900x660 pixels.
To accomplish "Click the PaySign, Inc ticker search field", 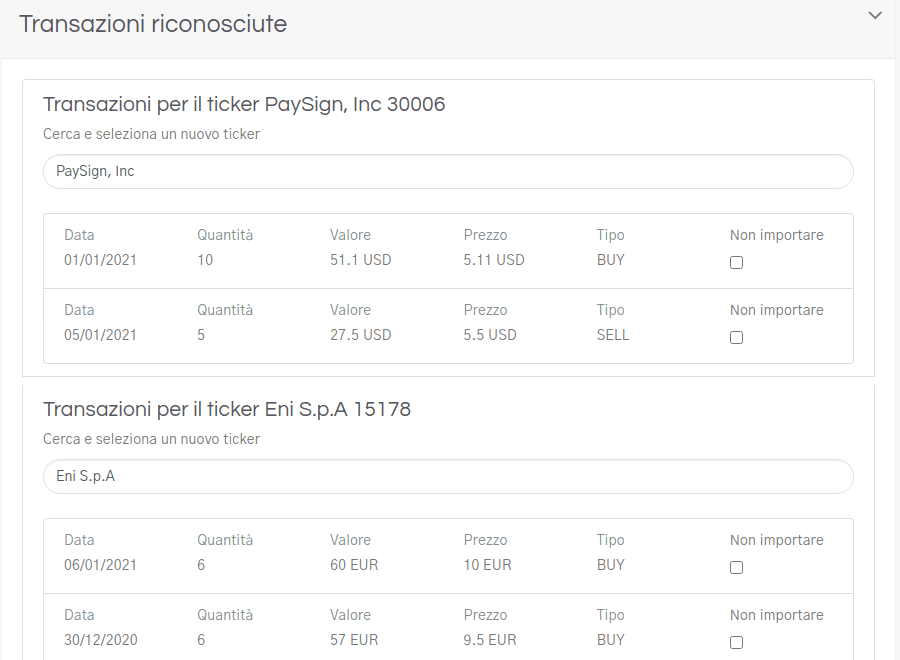I will pyautogui.click(x=448, y=171).
